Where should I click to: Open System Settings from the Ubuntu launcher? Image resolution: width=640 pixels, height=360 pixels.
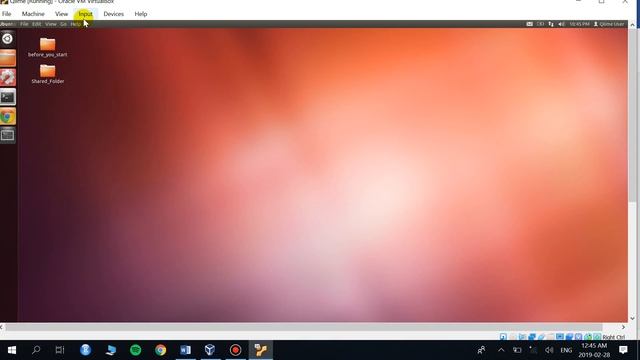[8, 78]
